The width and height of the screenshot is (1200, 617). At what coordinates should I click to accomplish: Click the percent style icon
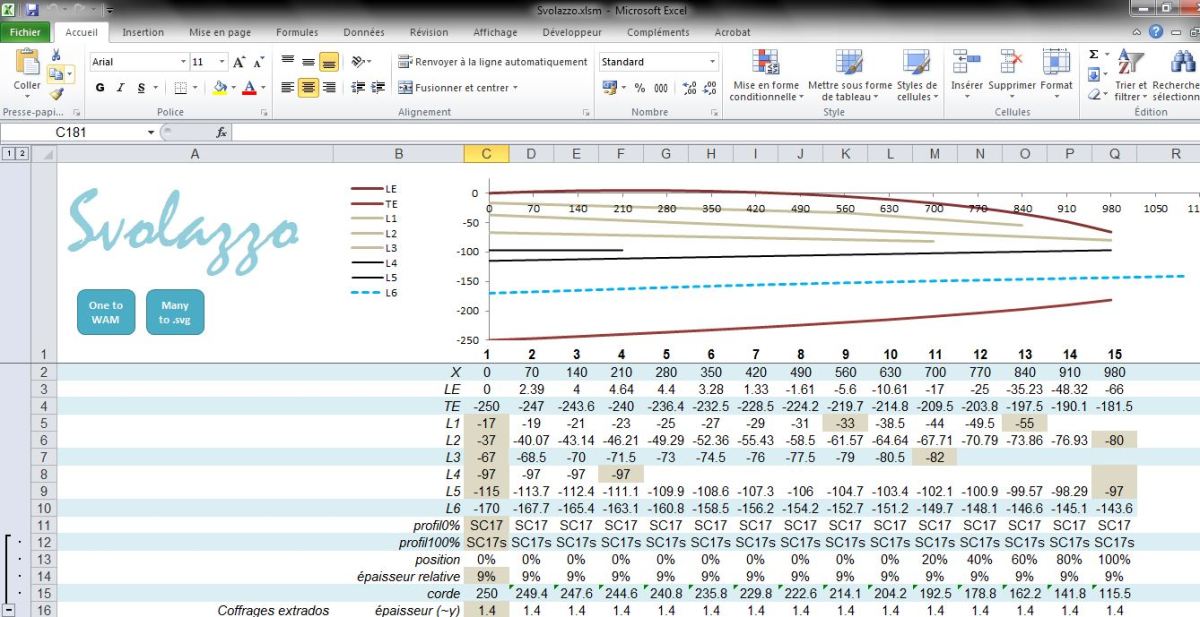click(x=639, y=88)
